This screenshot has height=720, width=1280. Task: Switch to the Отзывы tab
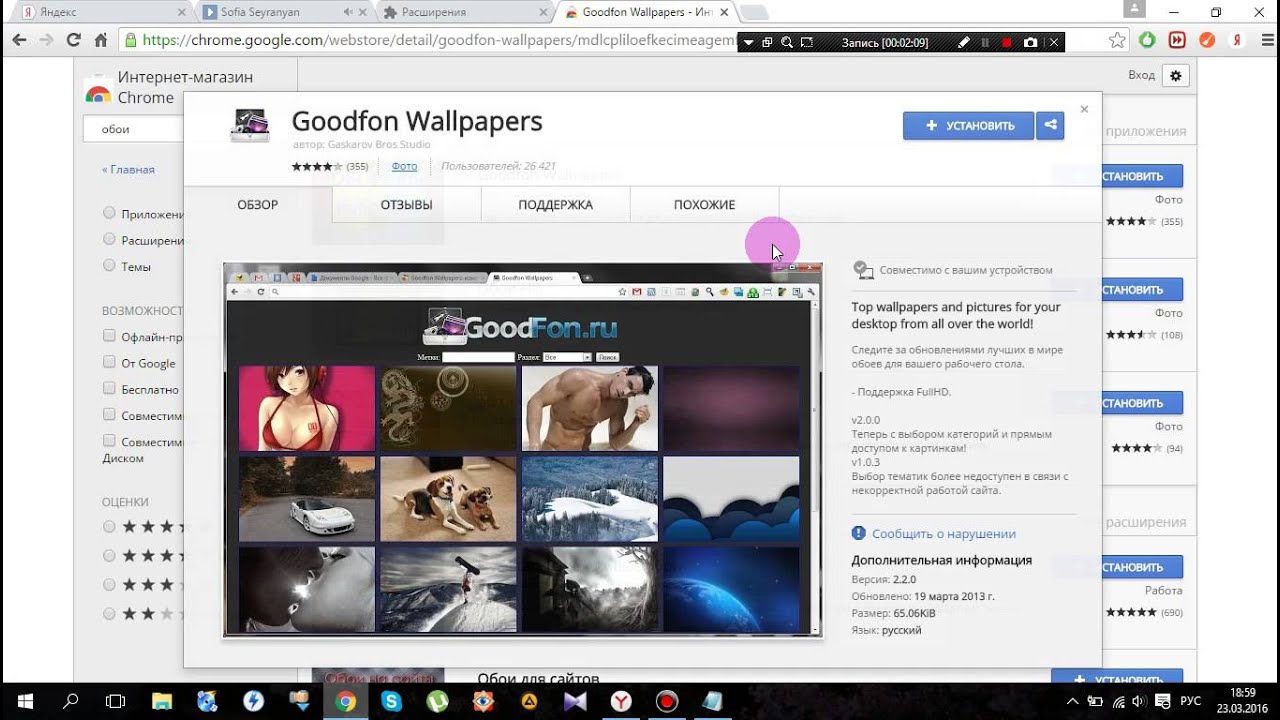(x=406, y=204)
